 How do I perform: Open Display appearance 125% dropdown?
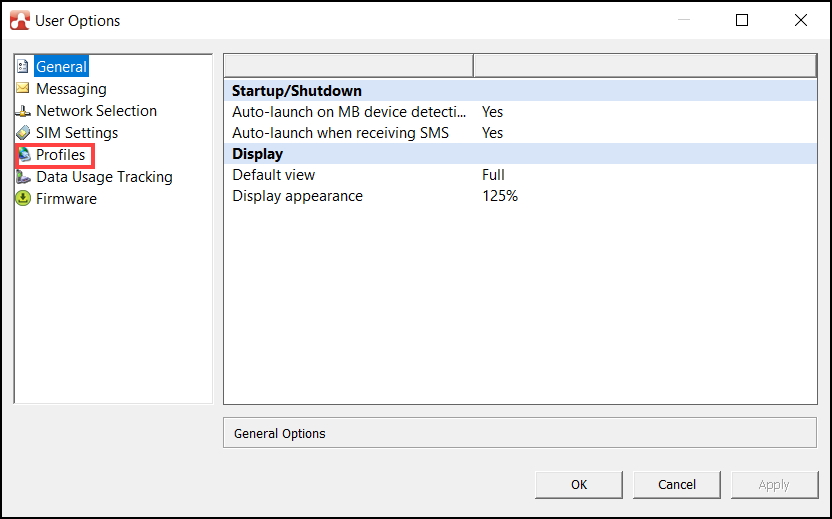click(500, 196)
